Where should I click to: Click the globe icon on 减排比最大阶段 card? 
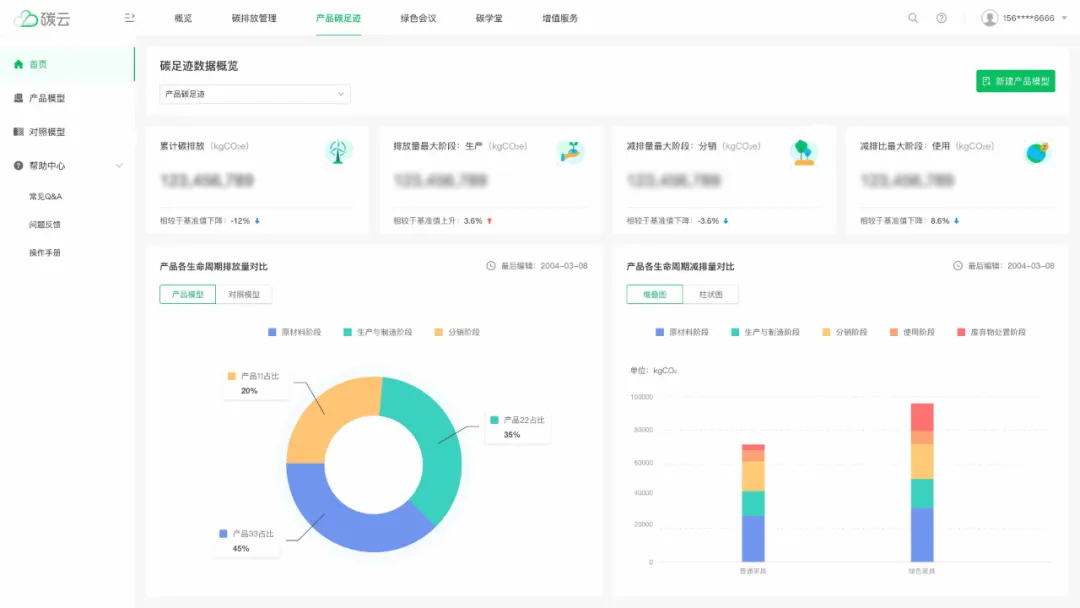pos(1037,152)
